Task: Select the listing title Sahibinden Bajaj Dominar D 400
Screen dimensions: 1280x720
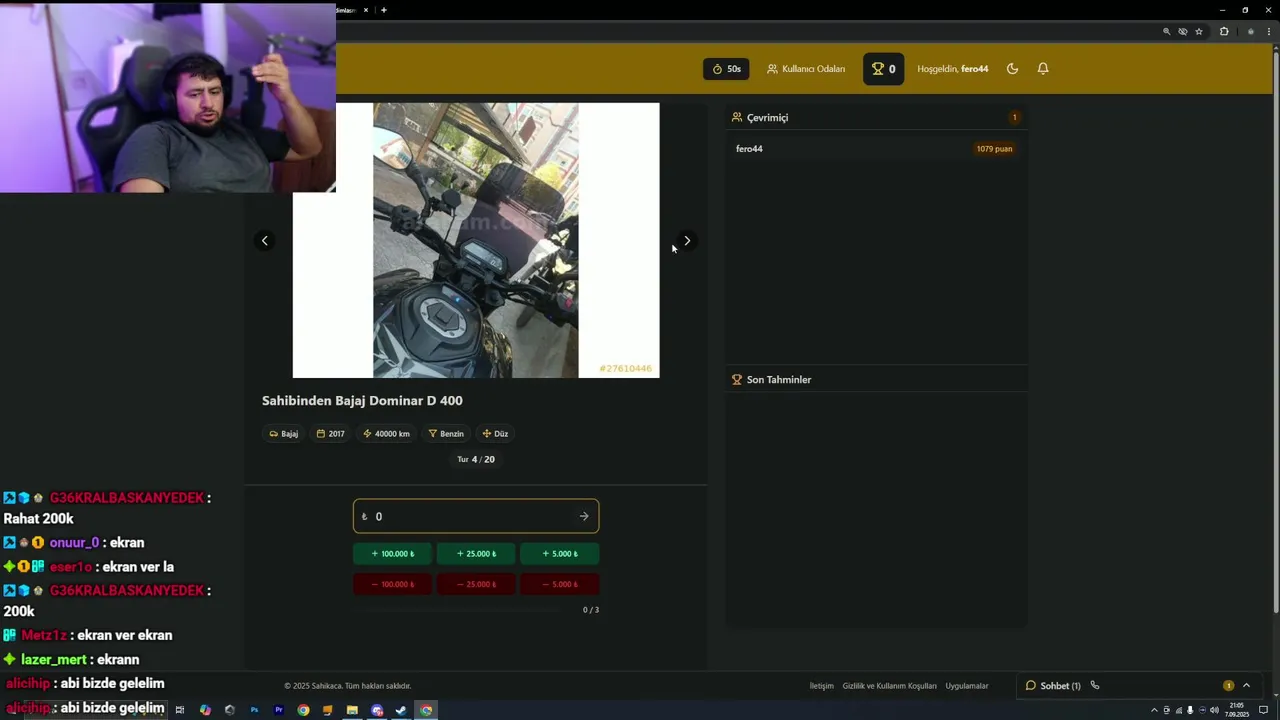Action: pos(362,401)
